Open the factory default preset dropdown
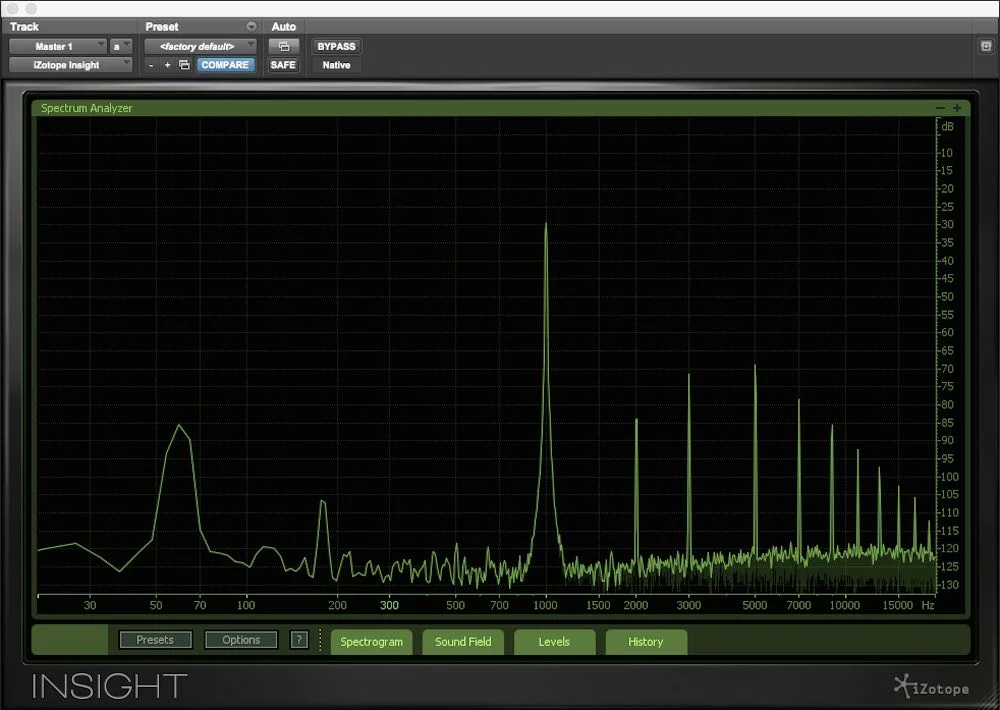This screenshot has height=710, width=1000. [200, 46]
